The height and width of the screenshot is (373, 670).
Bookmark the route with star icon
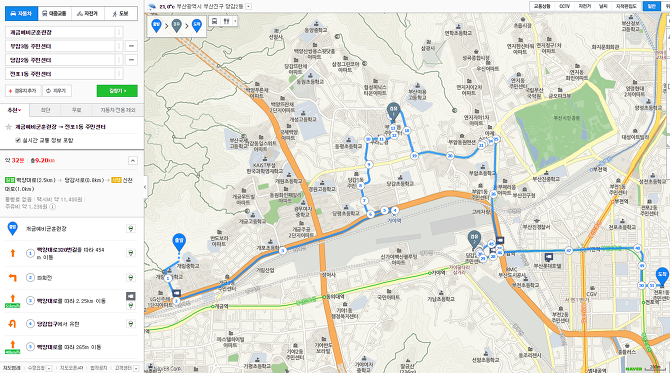[x=8, y=127]
